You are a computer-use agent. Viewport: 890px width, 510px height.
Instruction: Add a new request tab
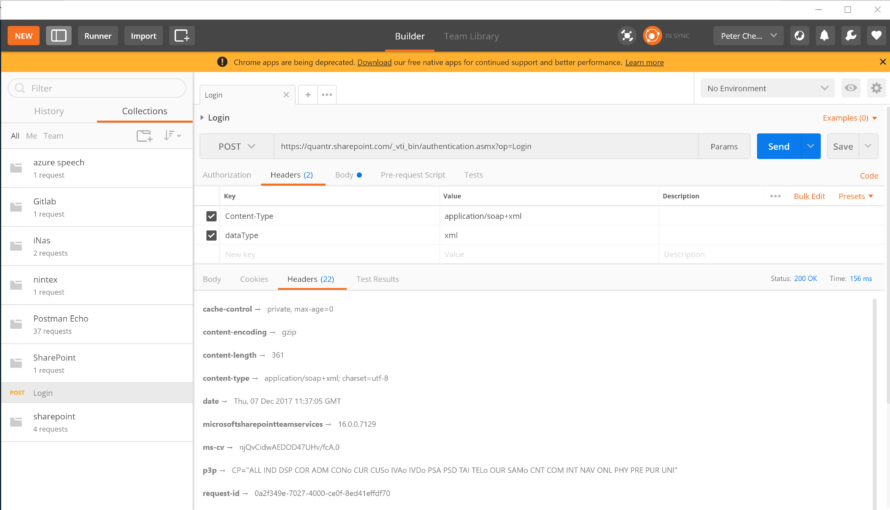pyautogui.click(x=308, y=95)
